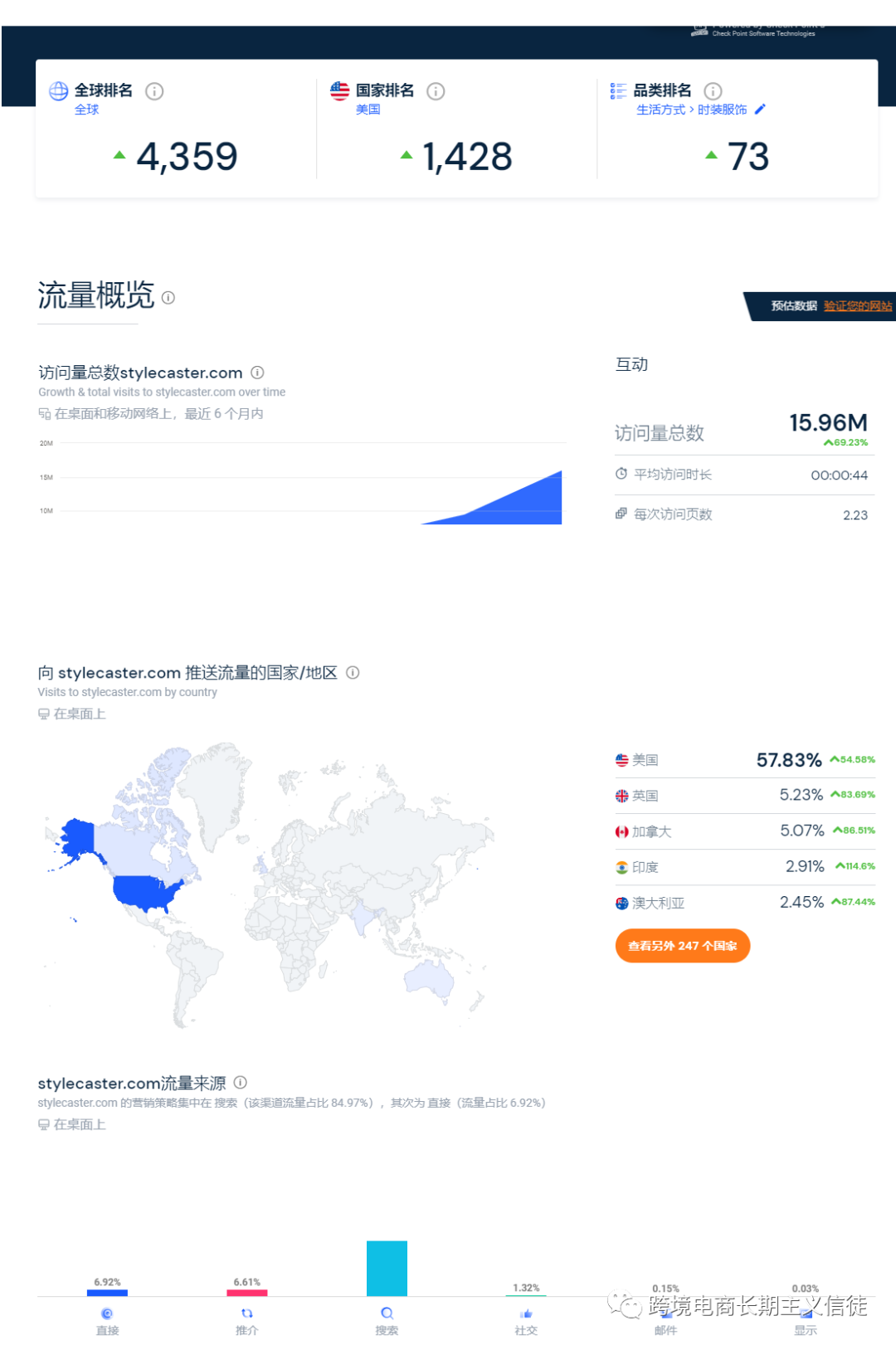Click Australia on the world map
Image resolution: width=896 pixels, height=1345 pixels.
(430, 978)
